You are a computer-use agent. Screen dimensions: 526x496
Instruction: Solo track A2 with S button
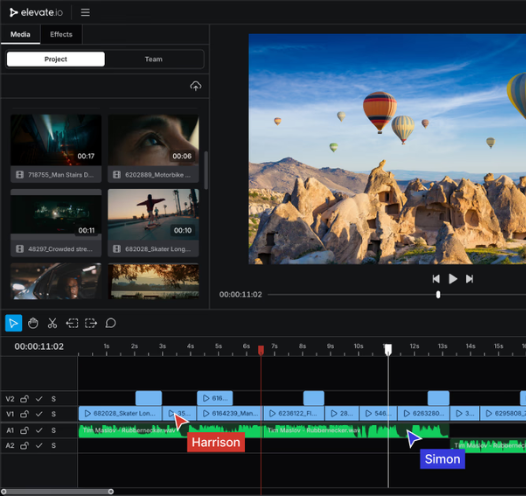tap(54, 445)
